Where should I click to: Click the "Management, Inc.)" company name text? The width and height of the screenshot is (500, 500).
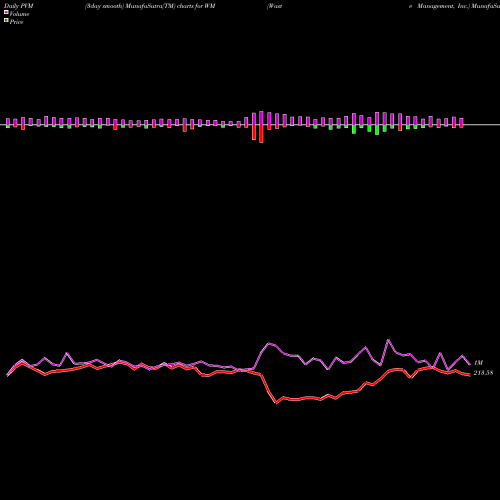point(443,6)
